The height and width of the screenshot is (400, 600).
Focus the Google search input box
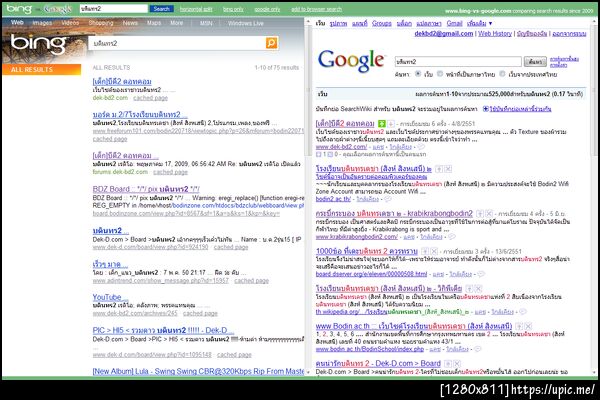click(x=458, y=61)
